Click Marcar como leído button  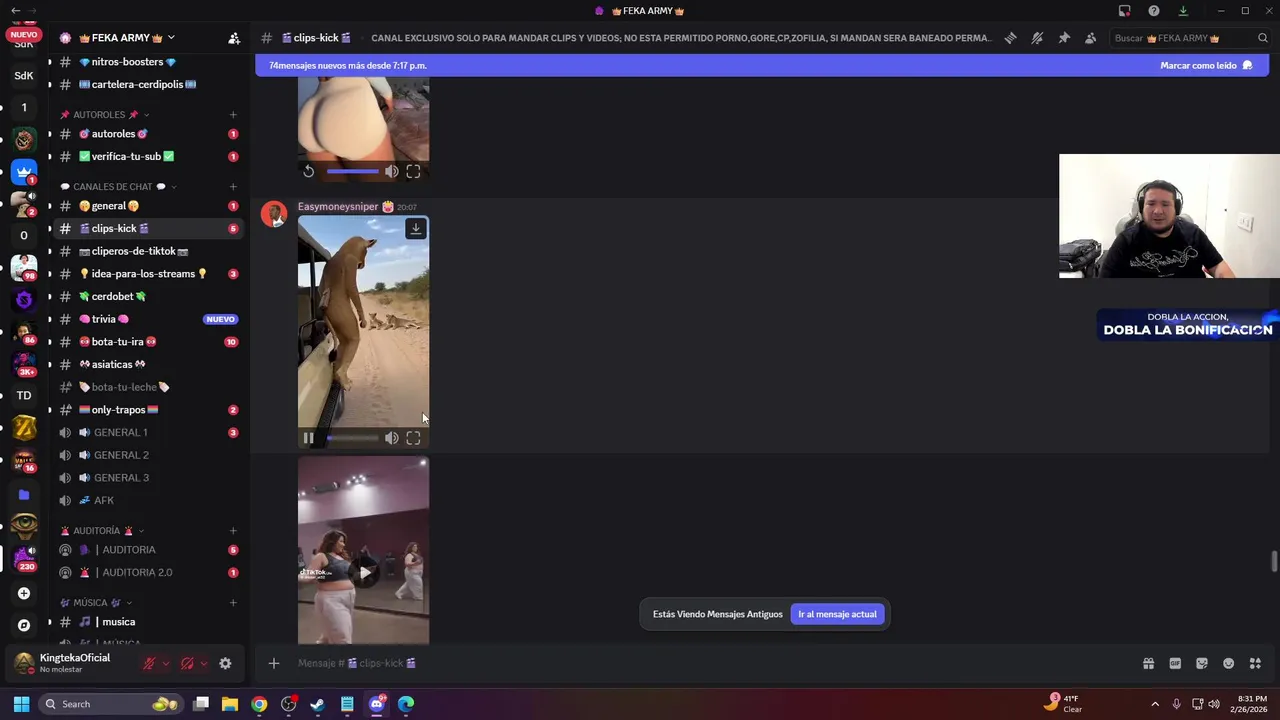click(x=1206, y=65)
